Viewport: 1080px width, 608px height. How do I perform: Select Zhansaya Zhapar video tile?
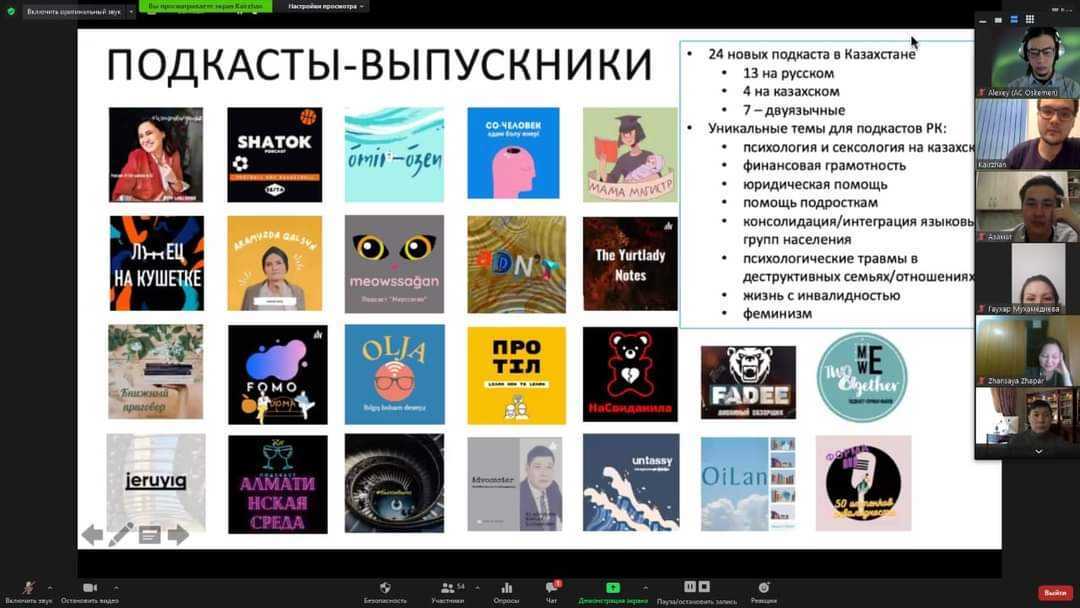1028,351
